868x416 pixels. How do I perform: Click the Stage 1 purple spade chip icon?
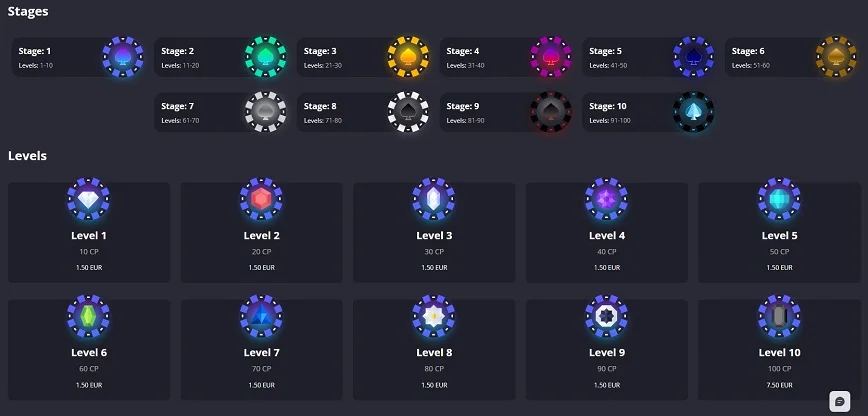point(123,57)
